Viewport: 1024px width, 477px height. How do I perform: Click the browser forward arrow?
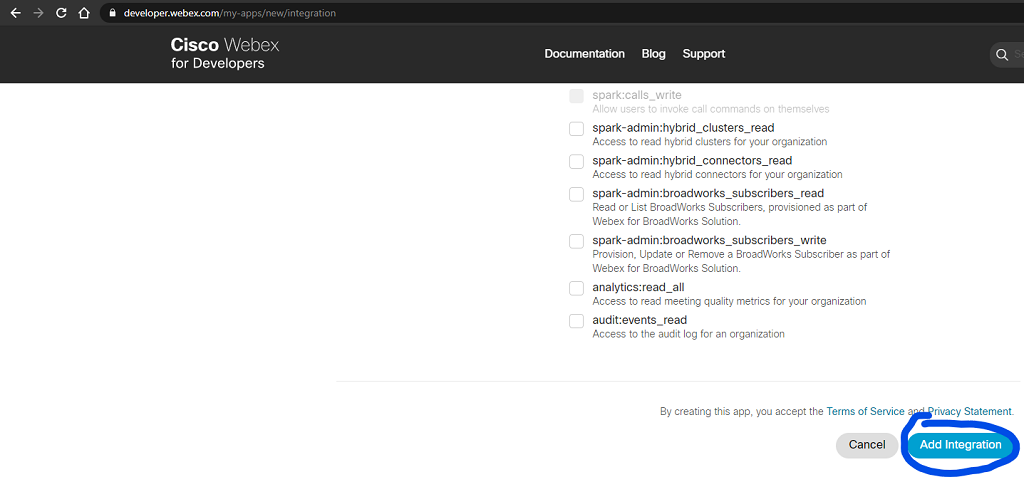tap(38, 13)
